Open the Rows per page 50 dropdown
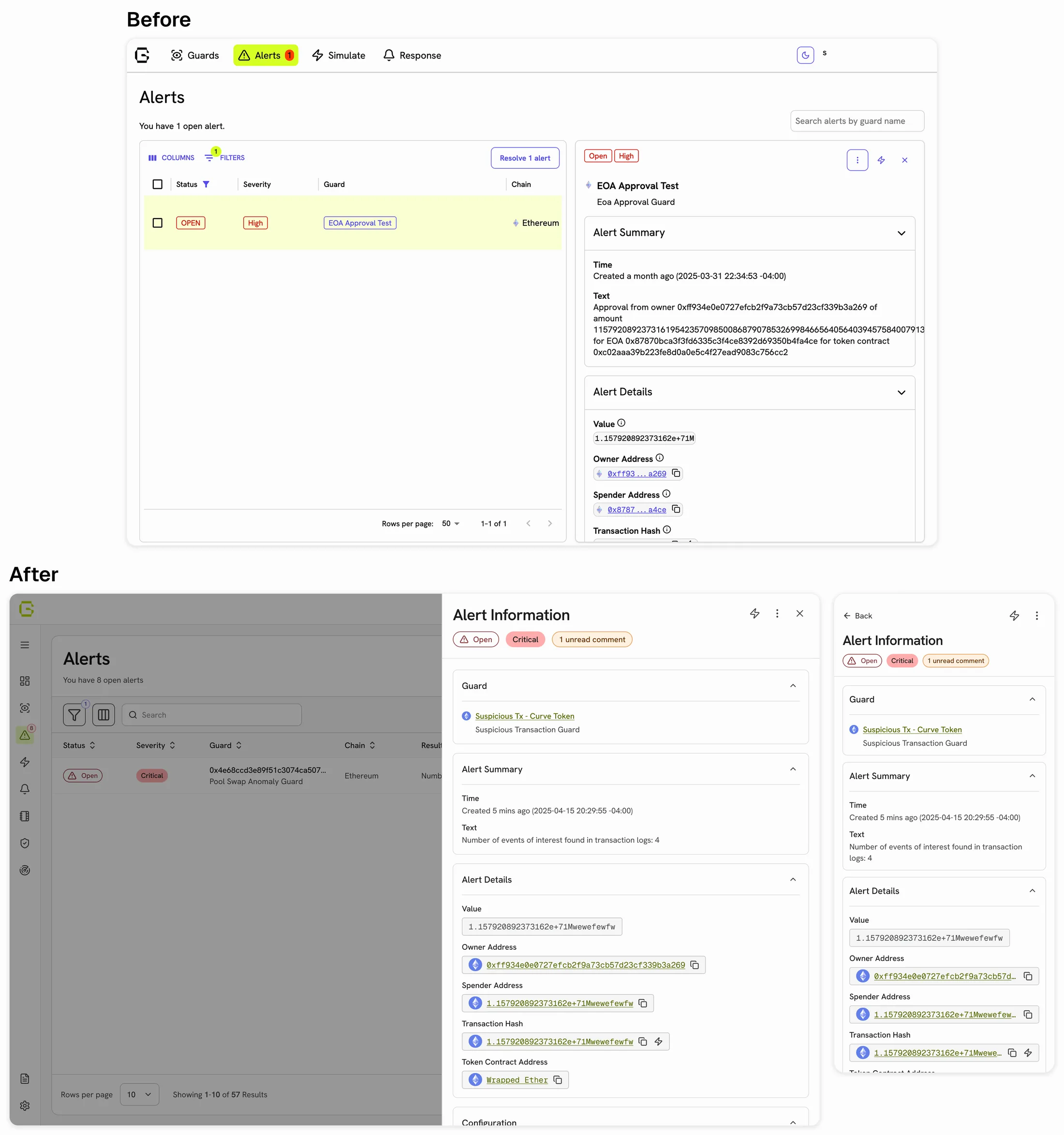The width and height of the screenshot is (1064, 1135). 451,524
